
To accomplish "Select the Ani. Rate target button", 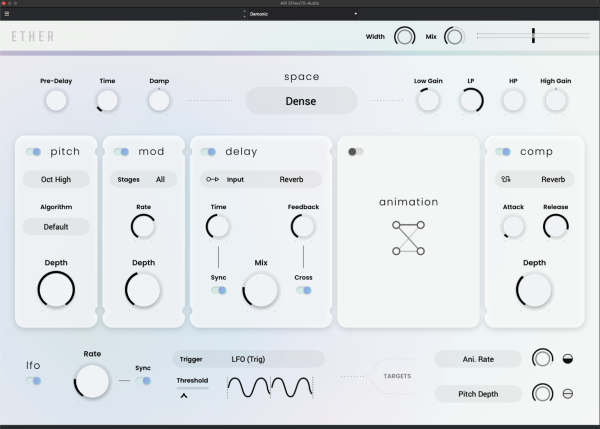I will click(478, 359).
